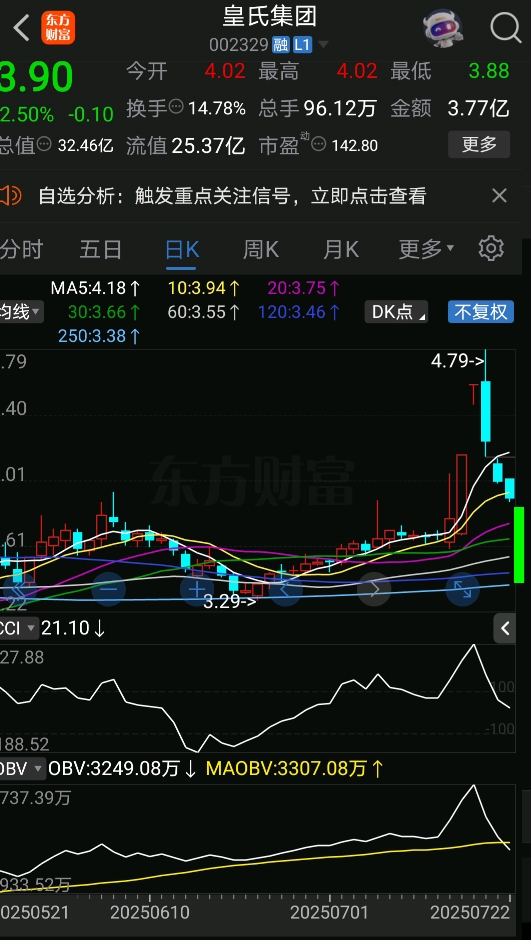Tap the 30:3.66 moving average label
Viewport: 531px width, 940px height.
click(104, 312)
